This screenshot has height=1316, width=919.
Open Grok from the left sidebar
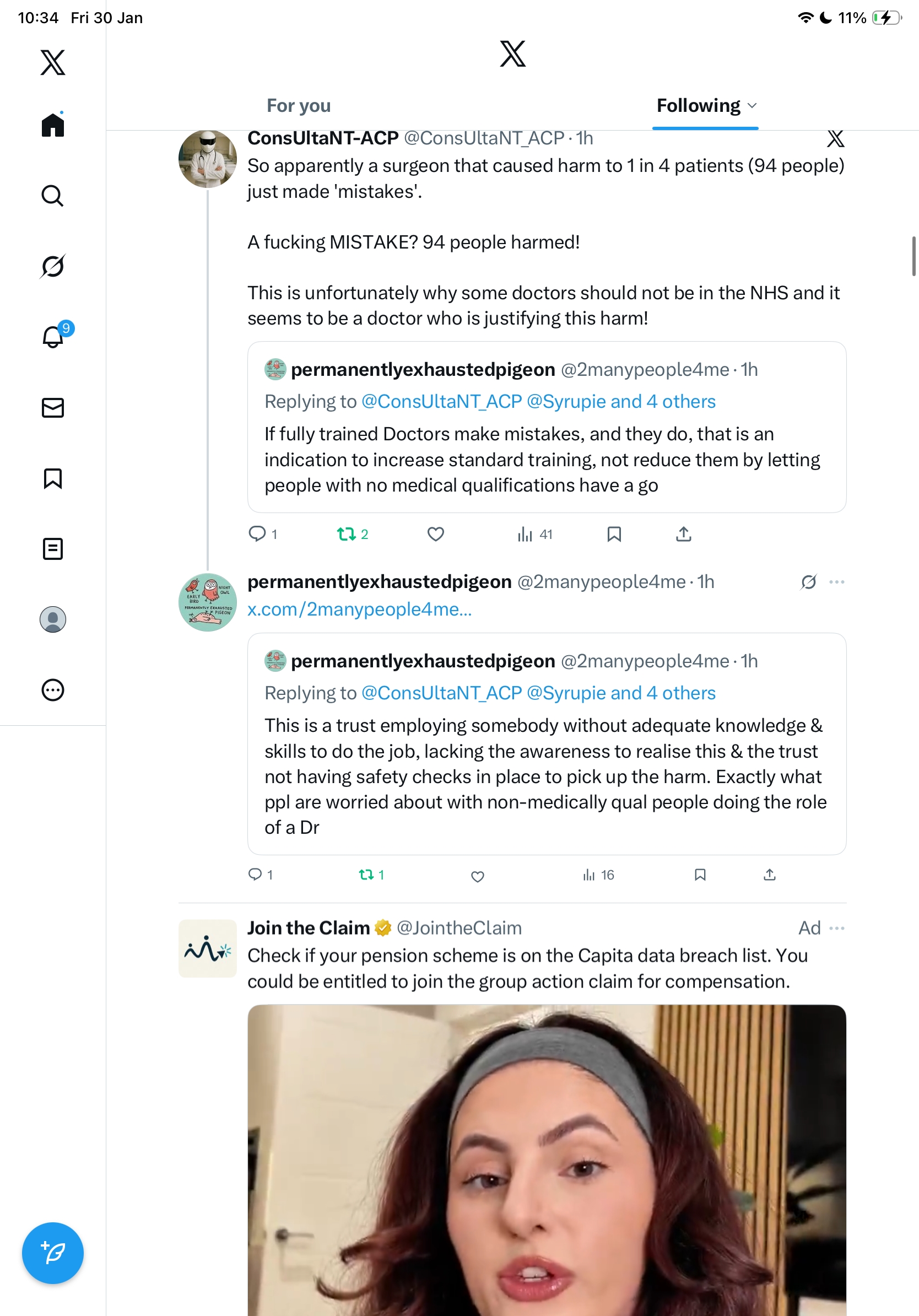point(52,267)
